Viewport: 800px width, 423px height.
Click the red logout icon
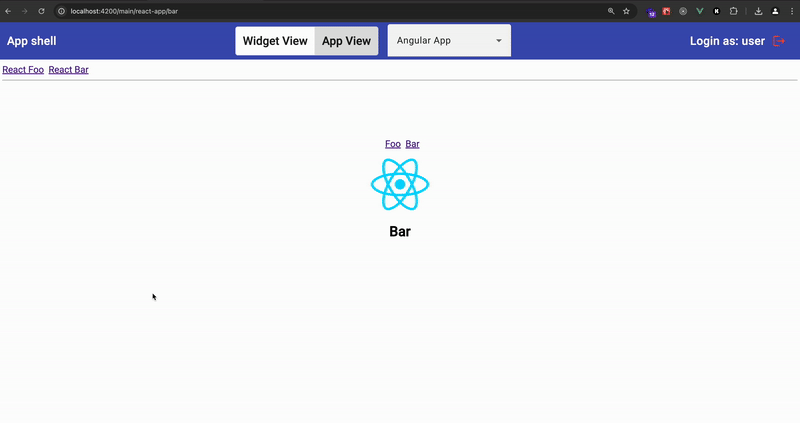779,41
